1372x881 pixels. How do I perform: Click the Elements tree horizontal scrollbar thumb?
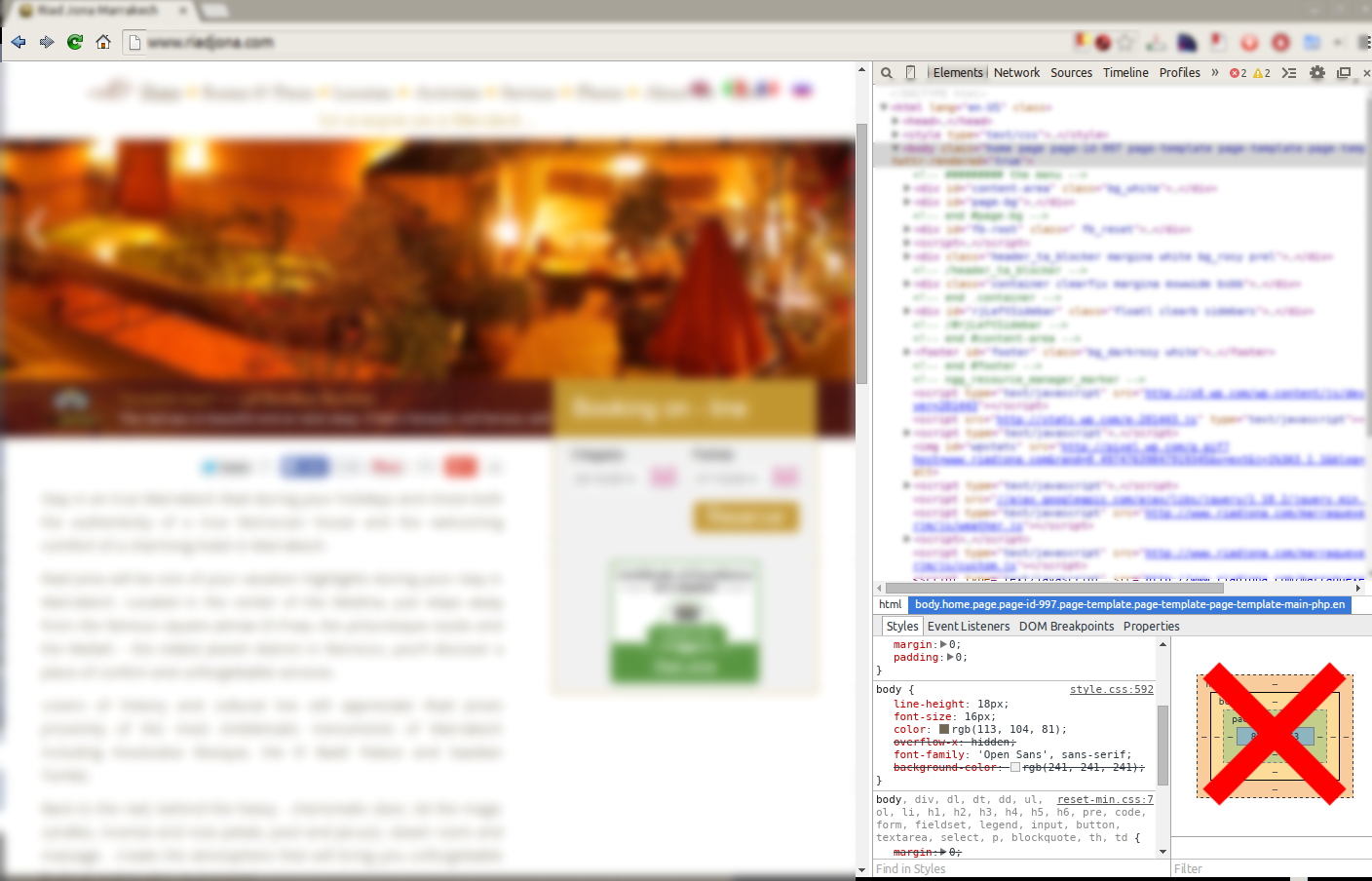pos(1052,588)
